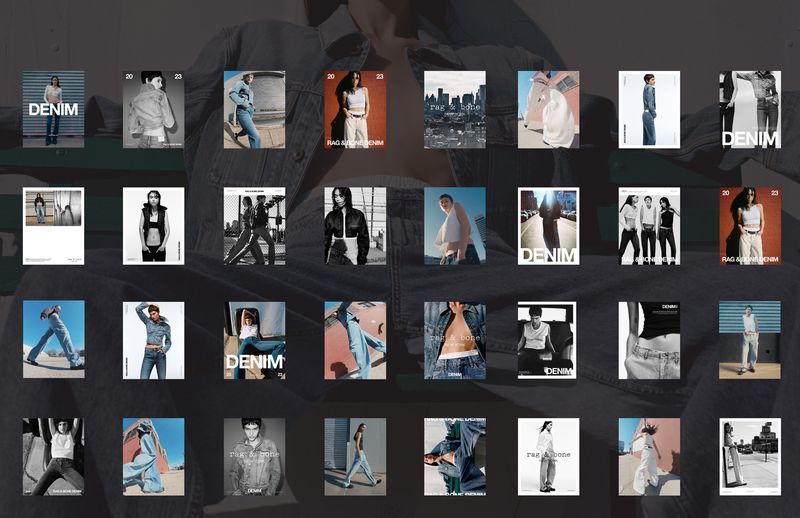Open the city skyline rag & bone poster

pos(455,109)
